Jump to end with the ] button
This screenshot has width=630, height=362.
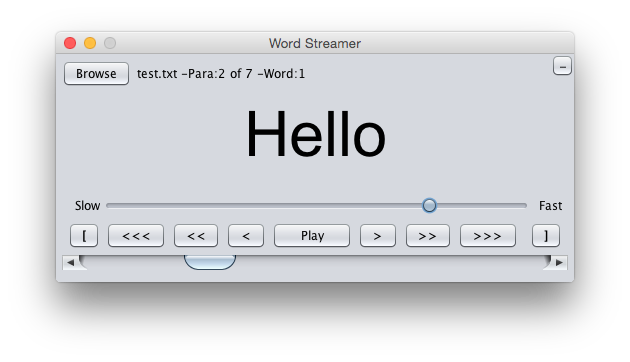[x=546, y=235]
